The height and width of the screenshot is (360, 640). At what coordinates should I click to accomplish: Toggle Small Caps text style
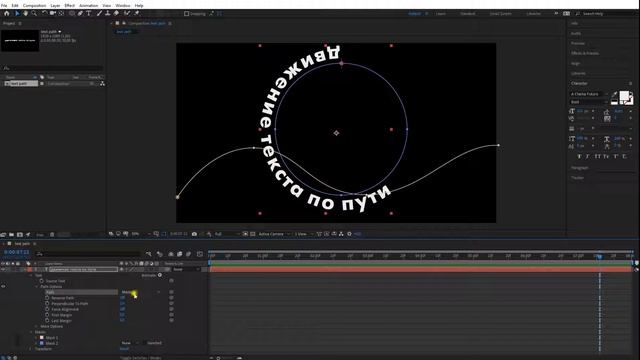tap(606, 157)
